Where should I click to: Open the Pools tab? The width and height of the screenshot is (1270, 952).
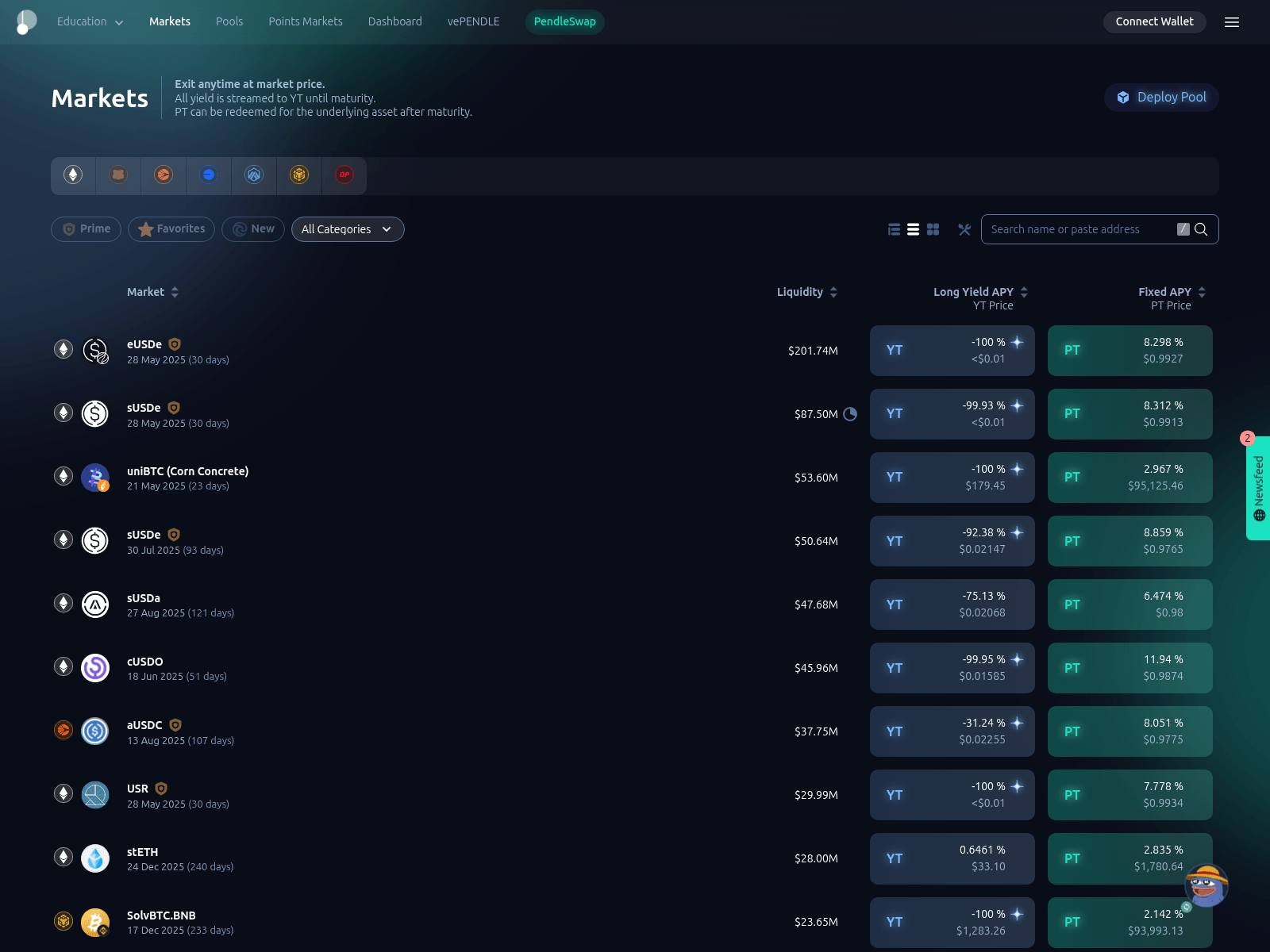[229, 21]
